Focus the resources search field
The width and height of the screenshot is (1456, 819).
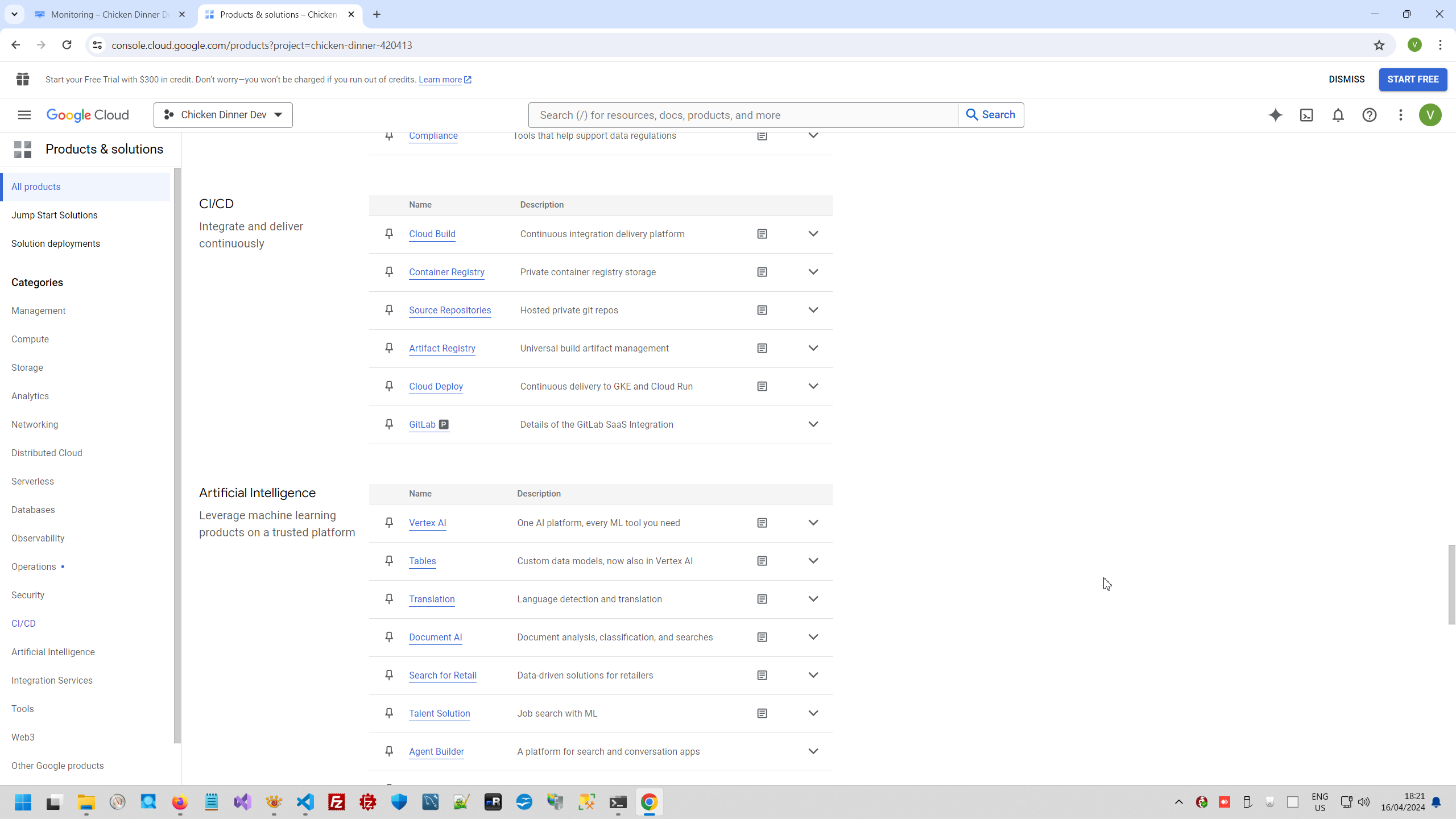click(x=742, y=115)
